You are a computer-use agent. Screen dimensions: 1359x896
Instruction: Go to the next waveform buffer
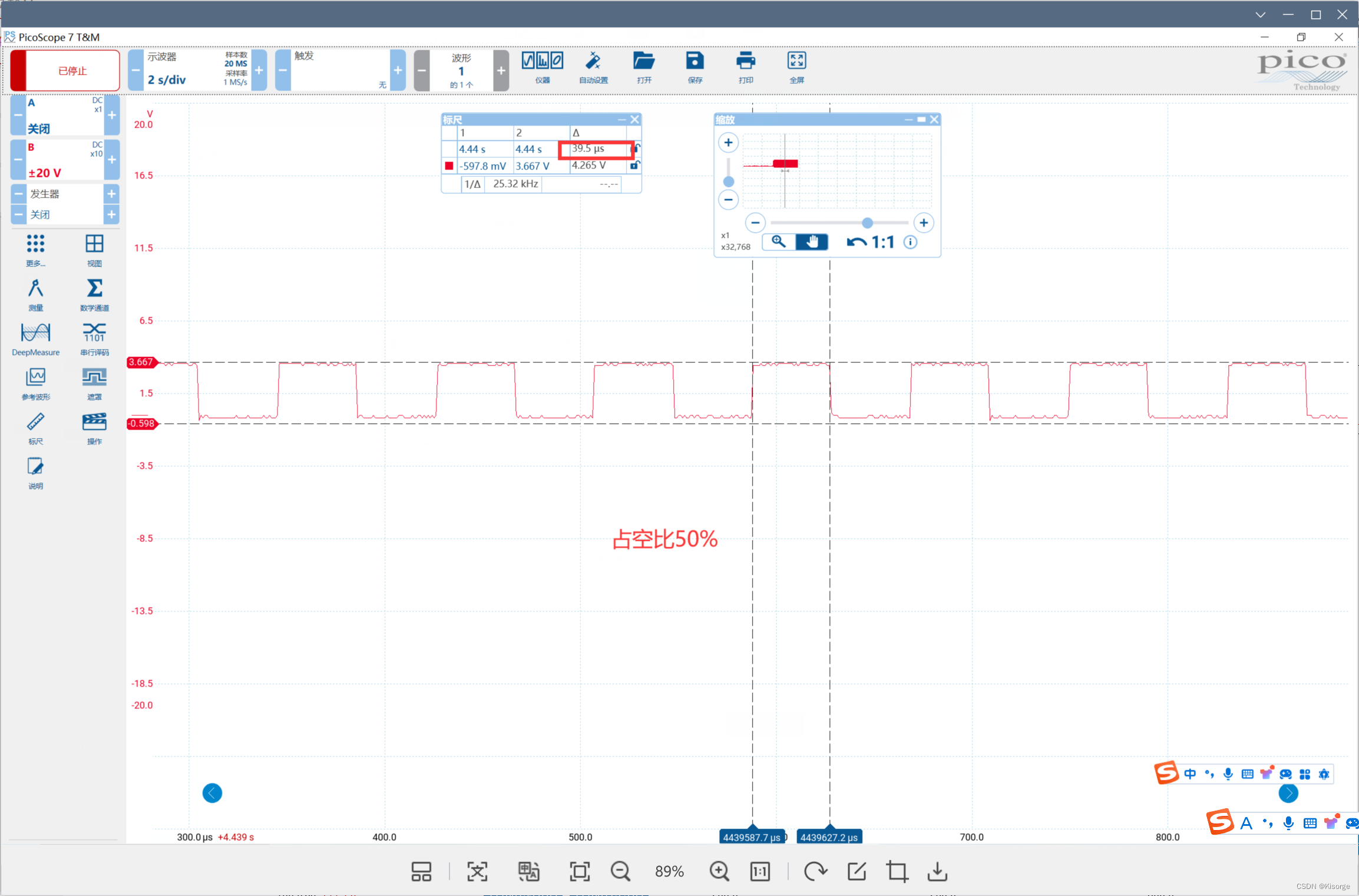pos(501,70)
